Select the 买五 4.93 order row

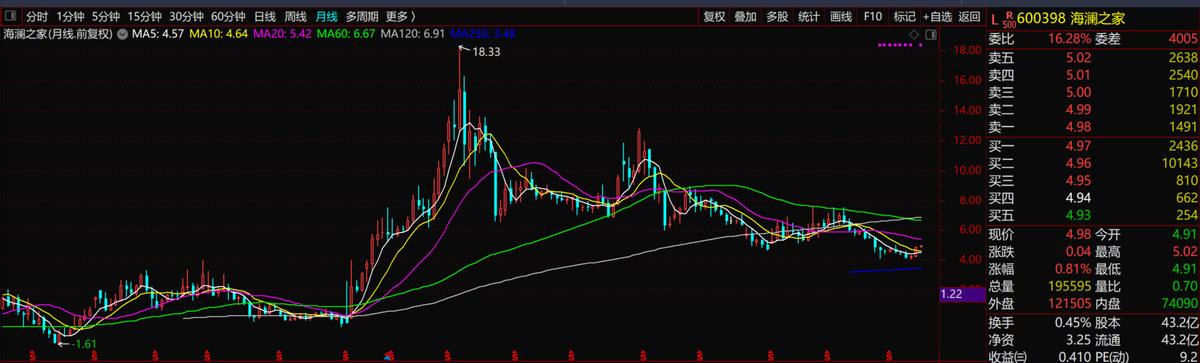[x=1092, y=215]
